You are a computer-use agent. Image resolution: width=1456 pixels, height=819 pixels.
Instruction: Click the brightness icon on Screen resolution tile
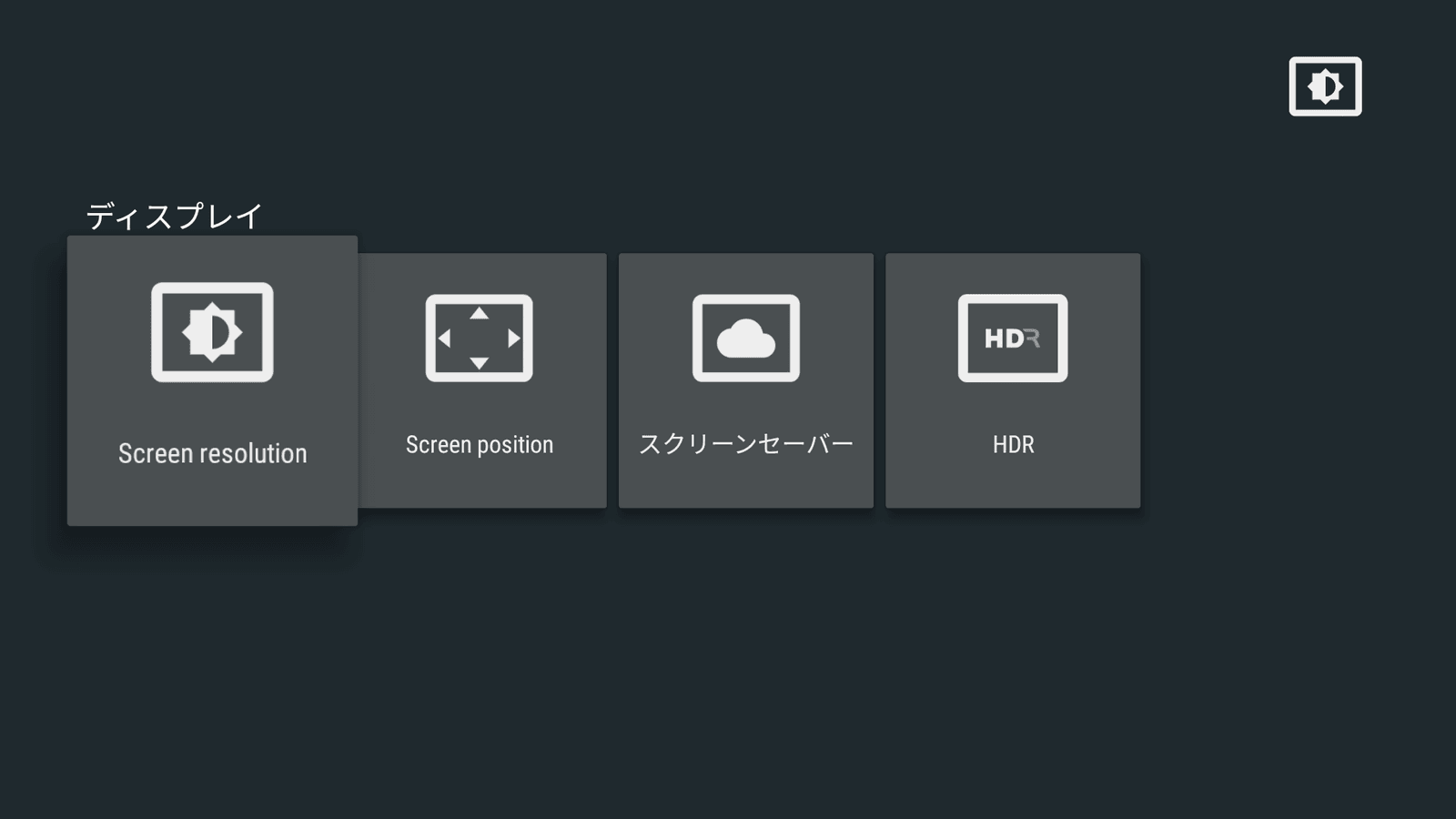click(x=212, y=332)
